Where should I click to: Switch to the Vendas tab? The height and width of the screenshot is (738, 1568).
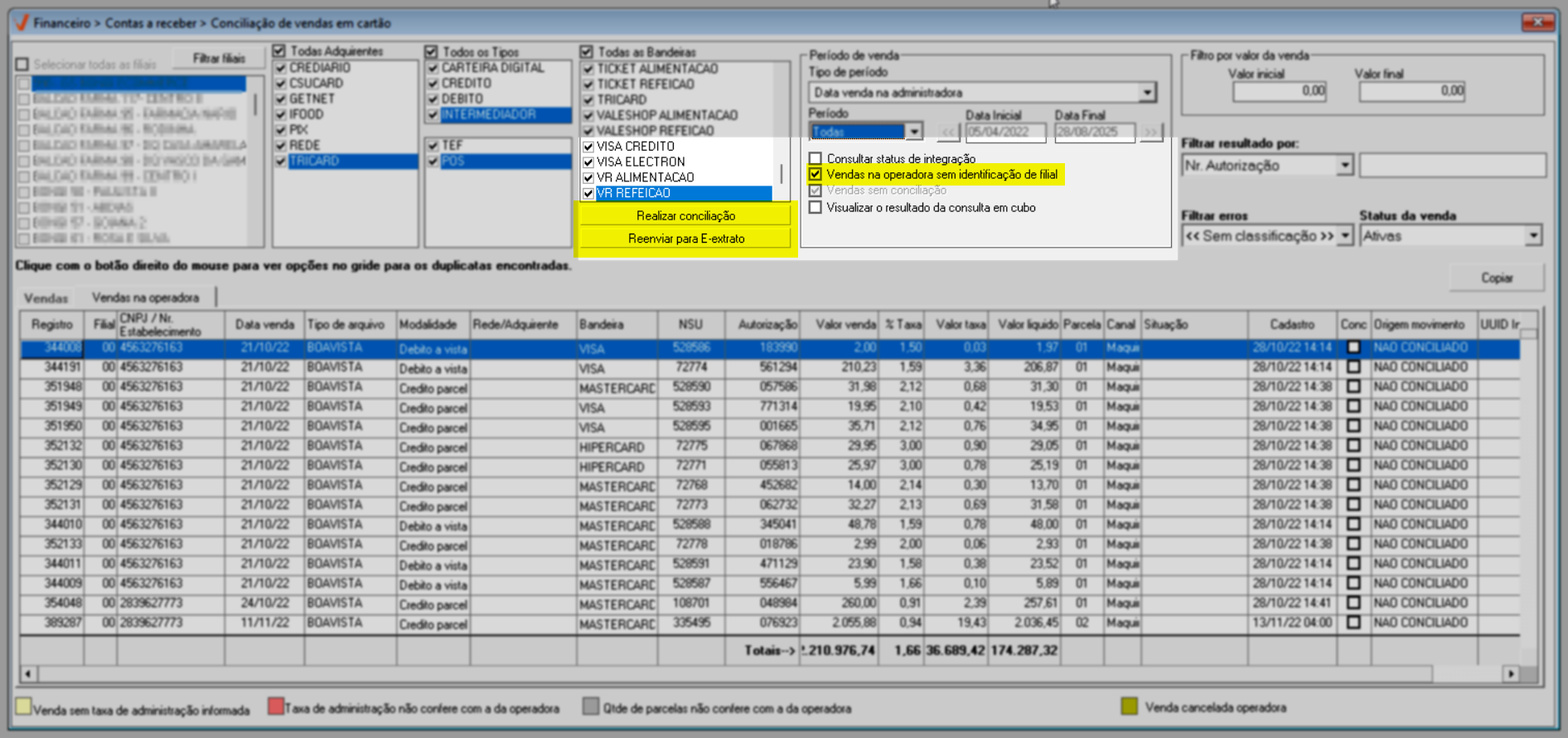pyautogui.click(x=46, y=297)
